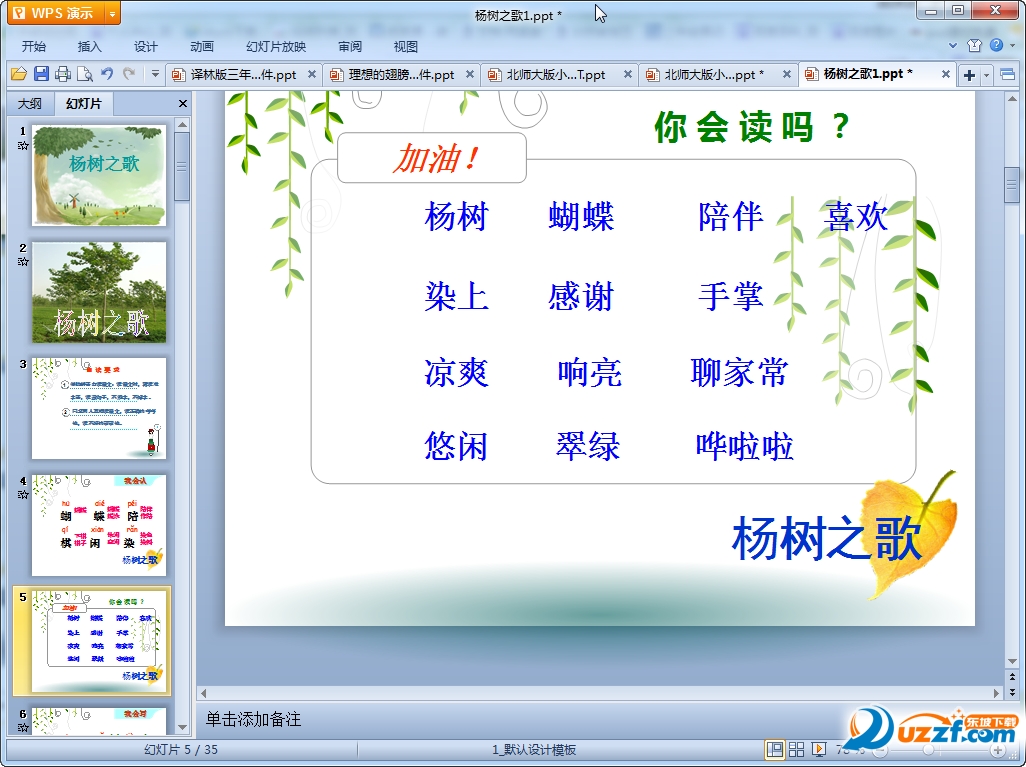Click the 你会读吗？ title on the slide
Viewport: 1026px width, 767px height.
pos(752,126)
